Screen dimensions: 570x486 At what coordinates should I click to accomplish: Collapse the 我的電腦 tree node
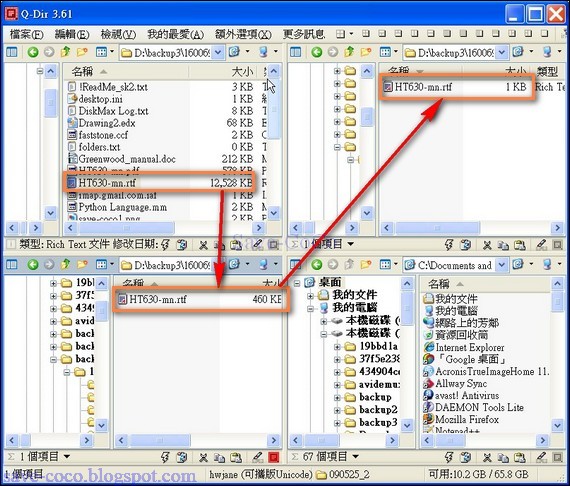pos(310,309)
